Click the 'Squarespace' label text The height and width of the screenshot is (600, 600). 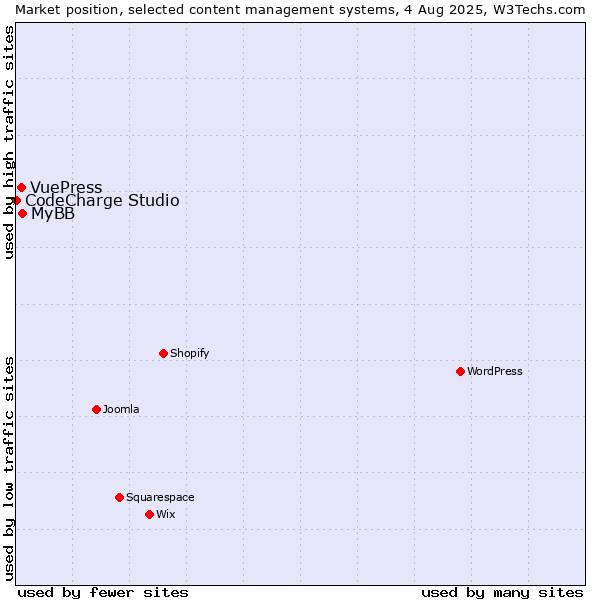coord(160,497)
